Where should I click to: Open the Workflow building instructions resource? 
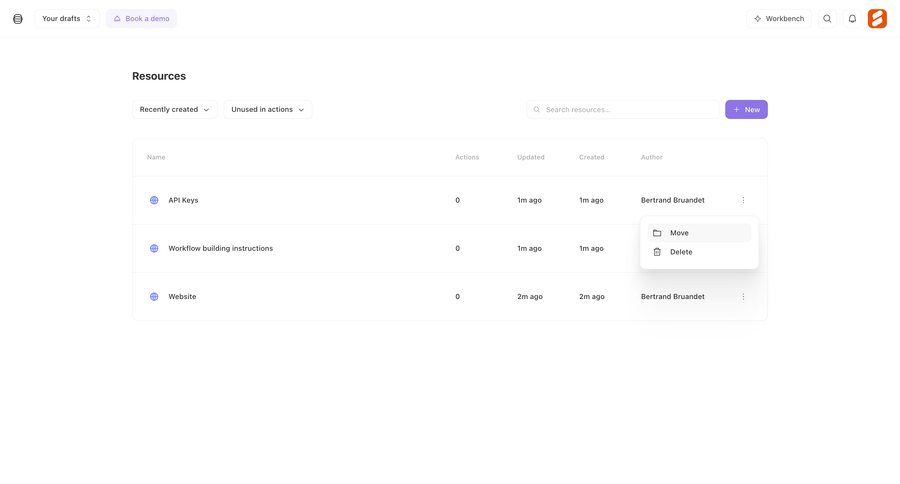click(220, 249)
